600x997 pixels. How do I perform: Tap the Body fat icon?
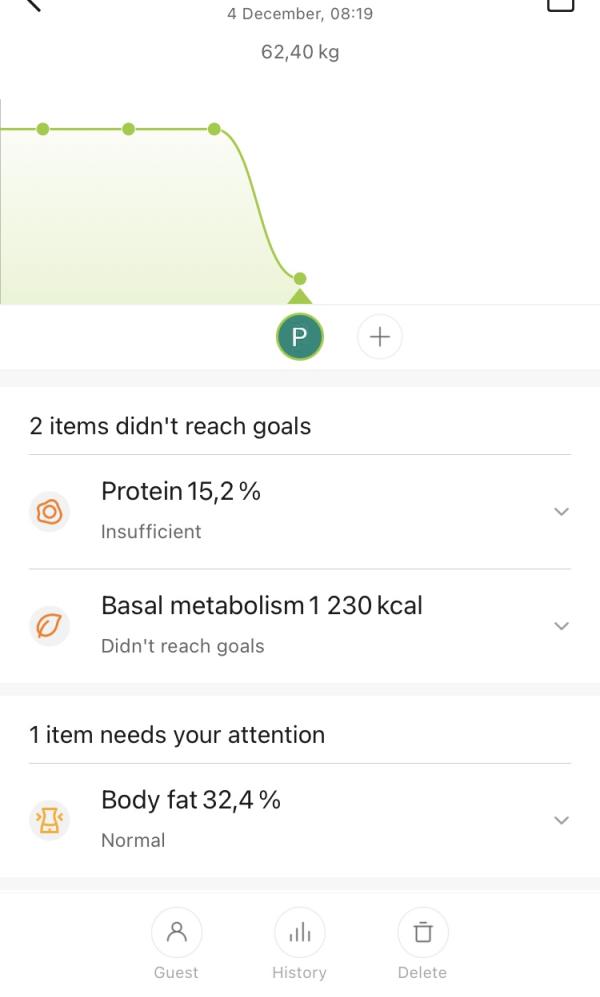pos(50,820)
